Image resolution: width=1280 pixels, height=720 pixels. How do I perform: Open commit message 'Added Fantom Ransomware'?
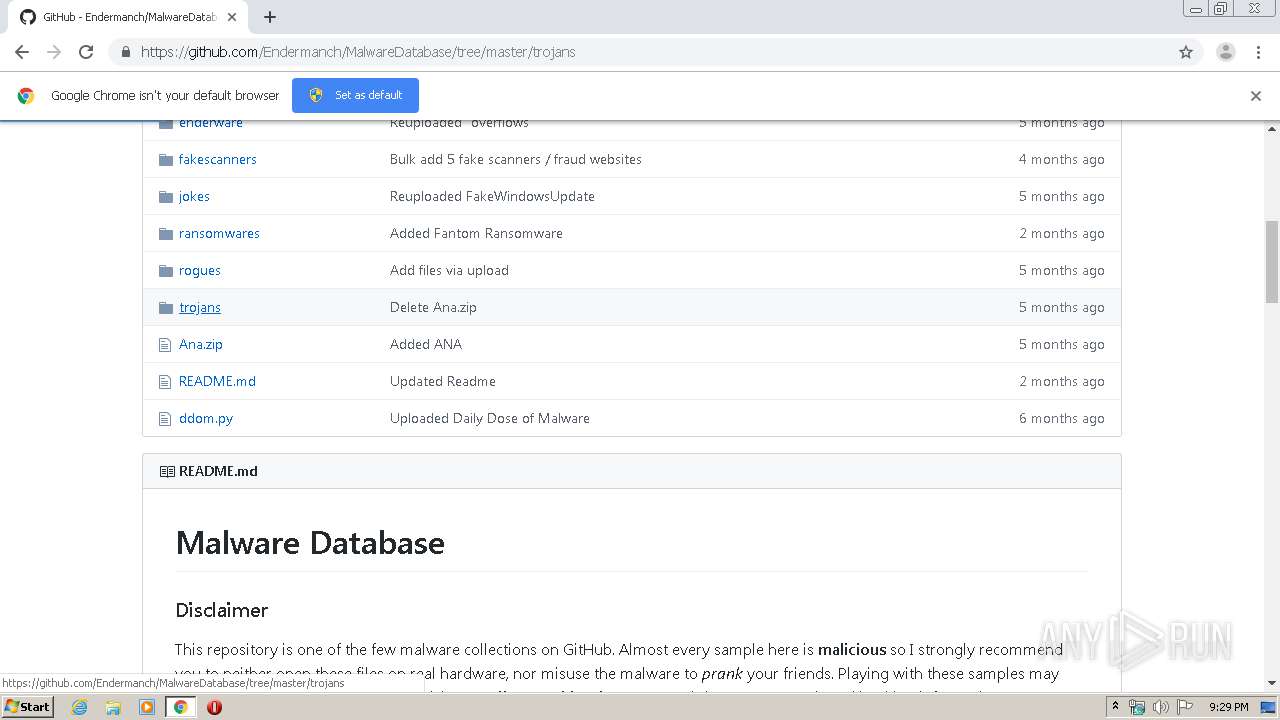pyautogui.click(x=476, y=233)
